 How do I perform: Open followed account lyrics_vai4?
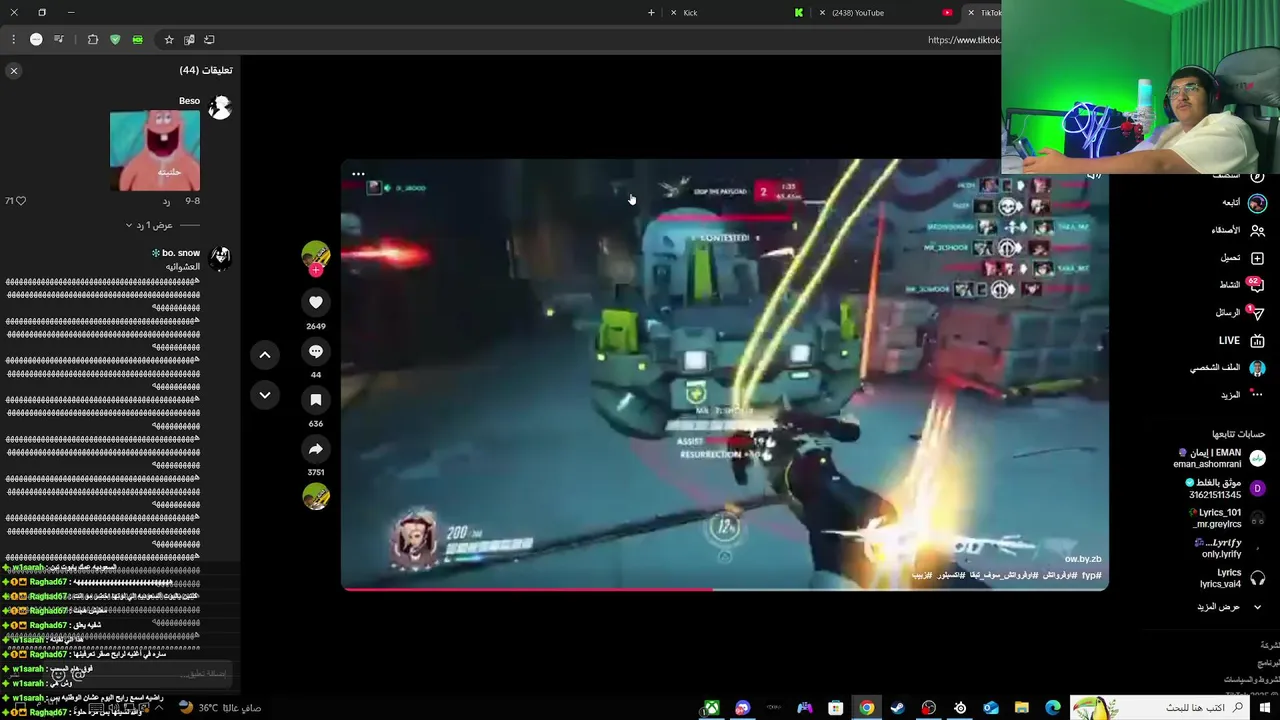coord(1234,578)
